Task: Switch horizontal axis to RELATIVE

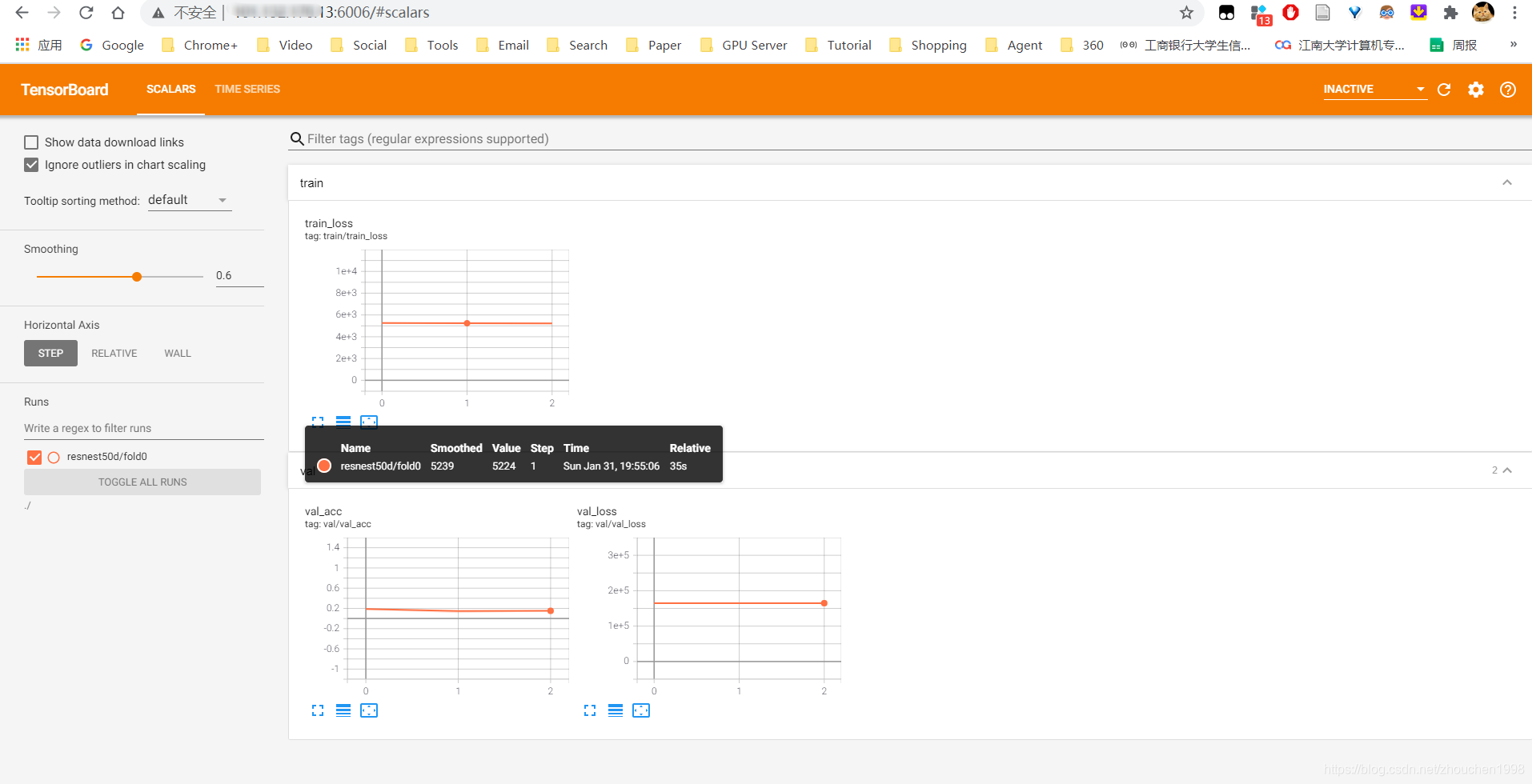Action: coord(114,354)
